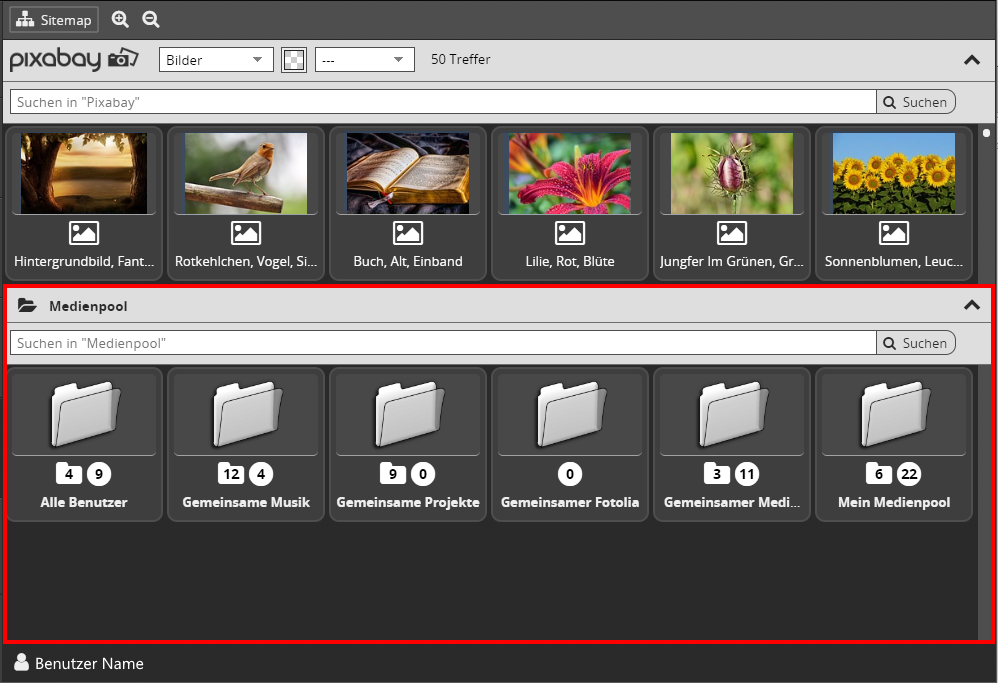Image resolution: width=998 pixels, height=683 pixels.
Task: Click image icon under the Lilie picture
Action: [570, 233]
